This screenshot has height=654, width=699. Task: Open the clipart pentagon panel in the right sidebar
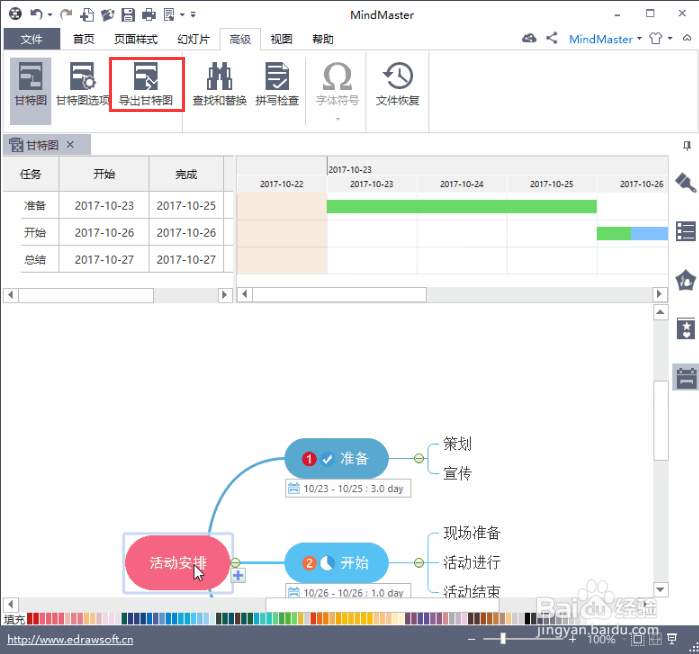686,280
